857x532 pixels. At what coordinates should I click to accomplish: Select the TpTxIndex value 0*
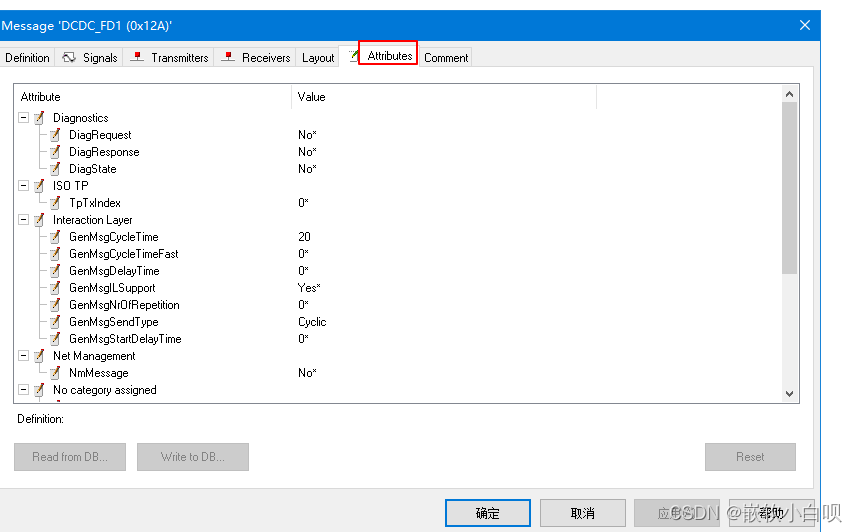(303, 203)
